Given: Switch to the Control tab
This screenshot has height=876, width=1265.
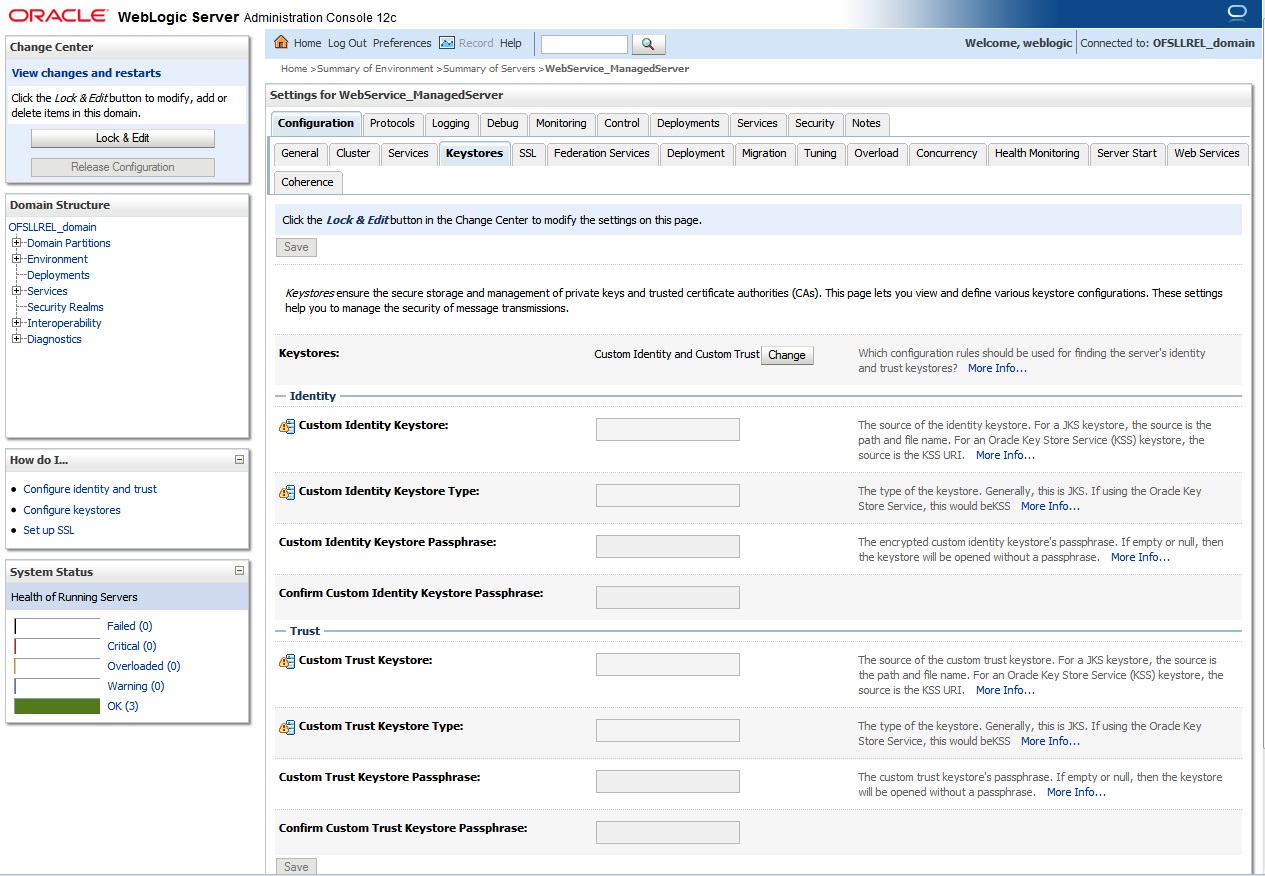Looking at the screenshot, I should 622,124.
